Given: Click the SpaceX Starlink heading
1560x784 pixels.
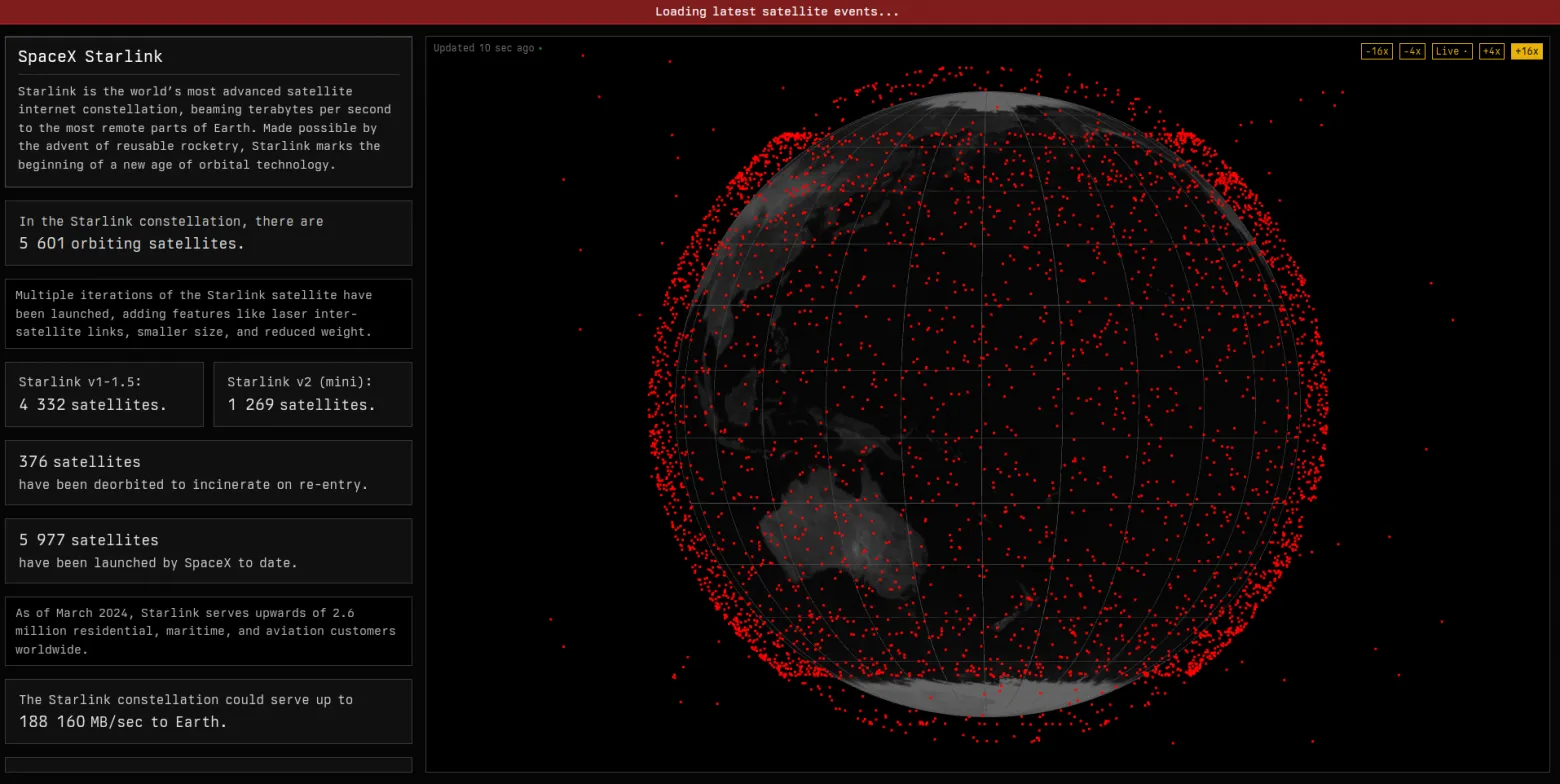Looking at the screenshot, I should tap(90, 57).
